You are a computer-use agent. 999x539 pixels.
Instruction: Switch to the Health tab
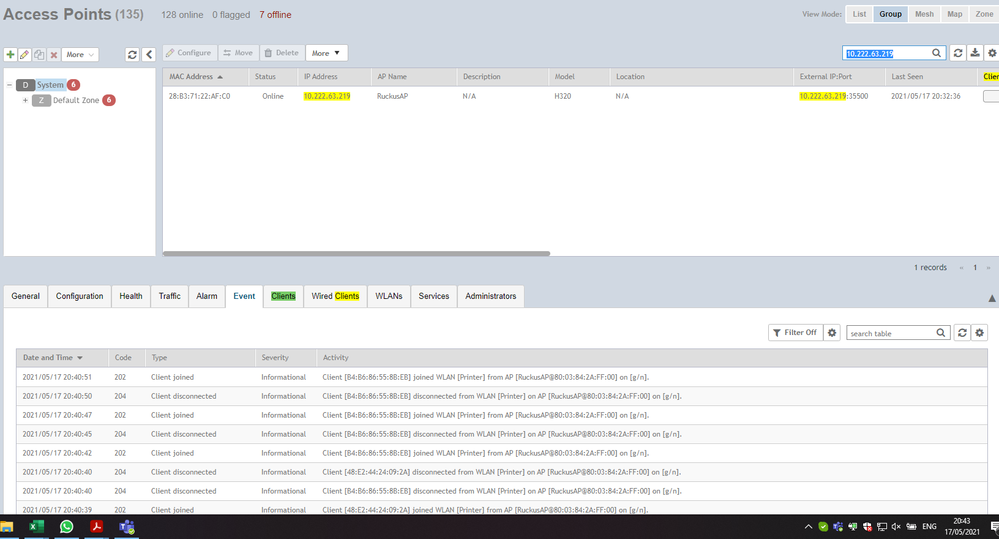[131, 296]
